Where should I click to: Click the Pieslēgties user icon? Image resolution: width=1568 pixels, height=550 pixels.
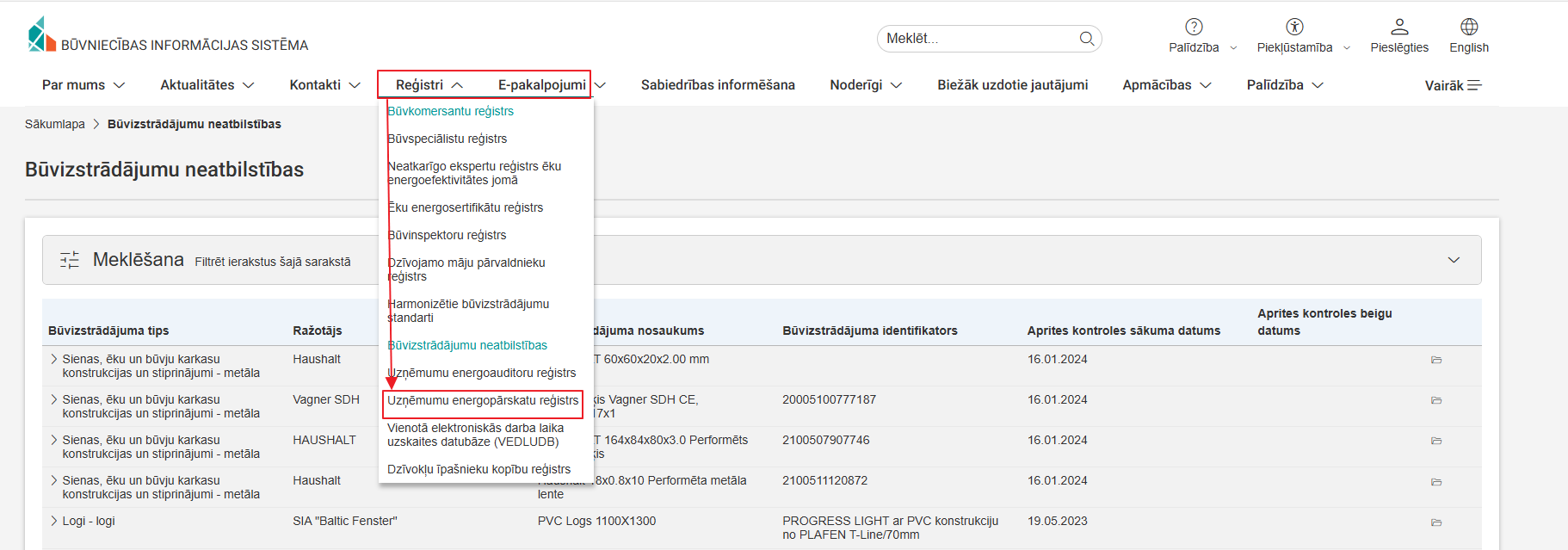[1399, 27]
